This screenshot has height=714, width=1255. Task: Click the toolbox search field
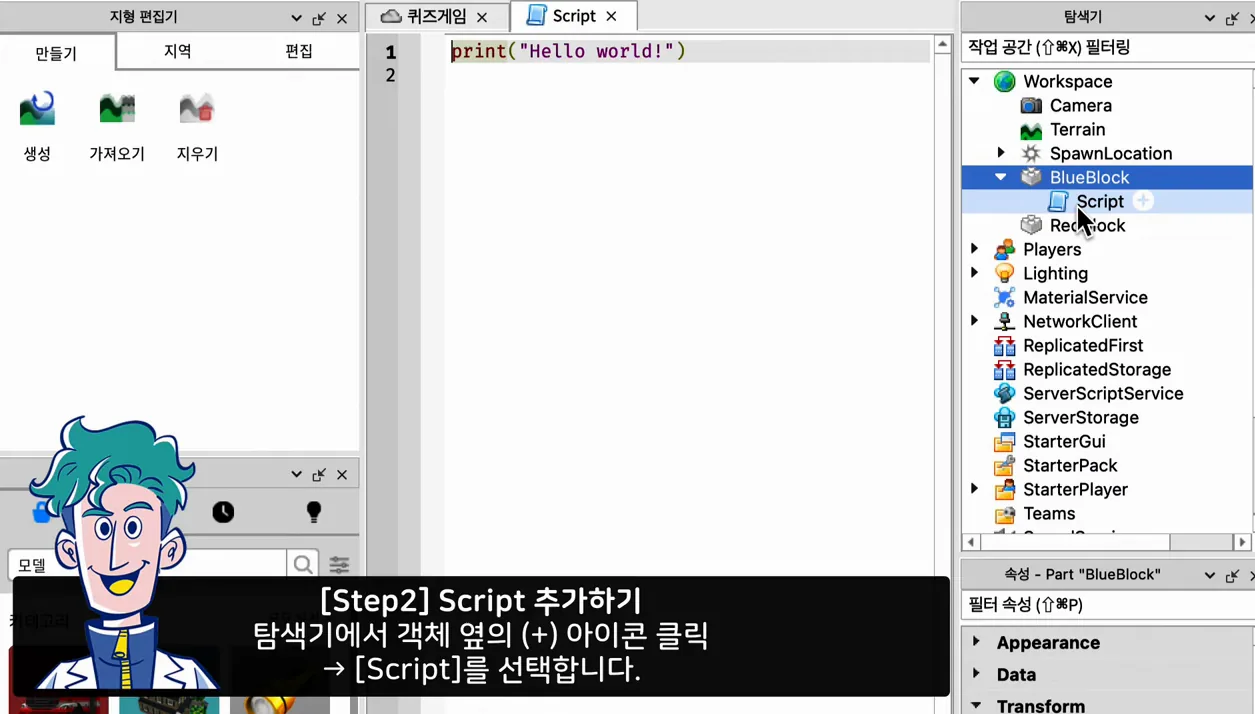pyautogui.click(x=147, y=565)
